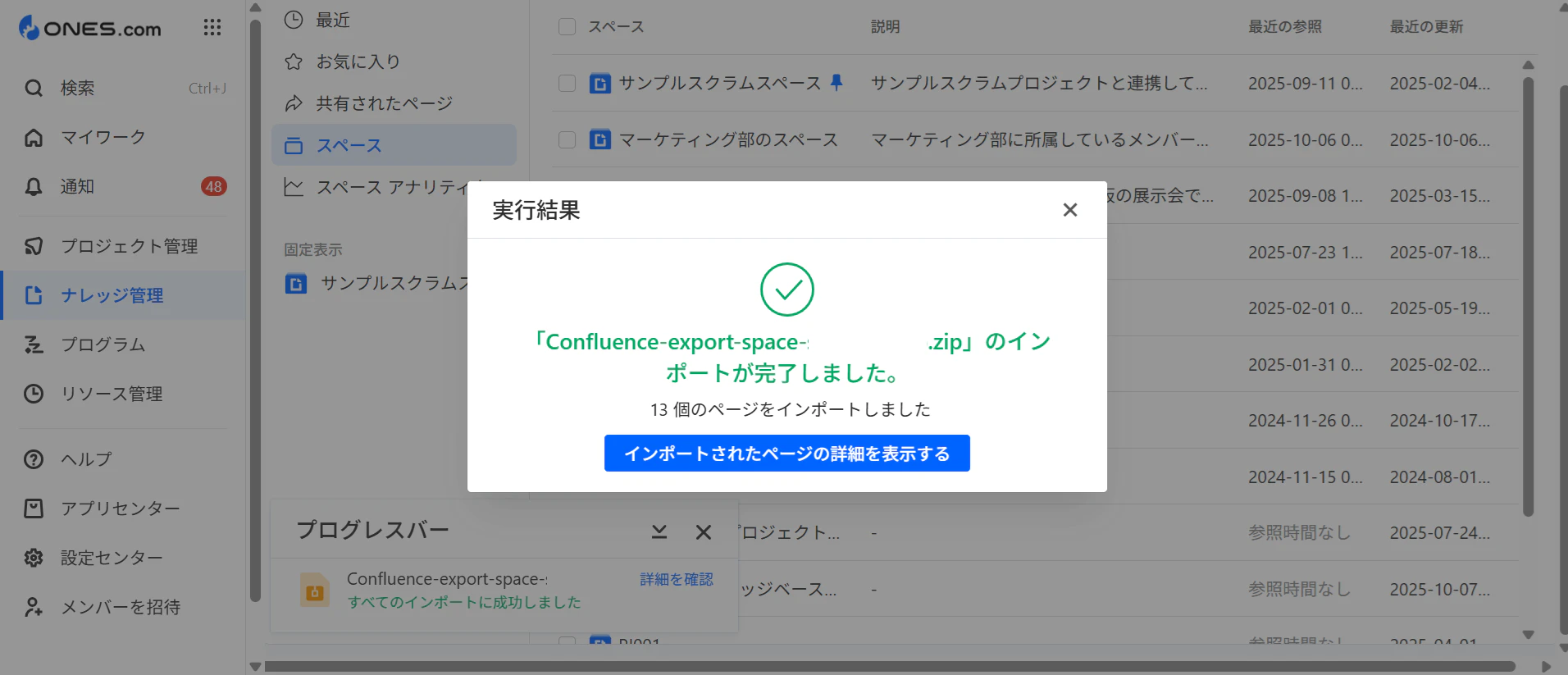Check the マーケティング部のスペース row checkbox
1568x675 pixels.
(567, 139)
